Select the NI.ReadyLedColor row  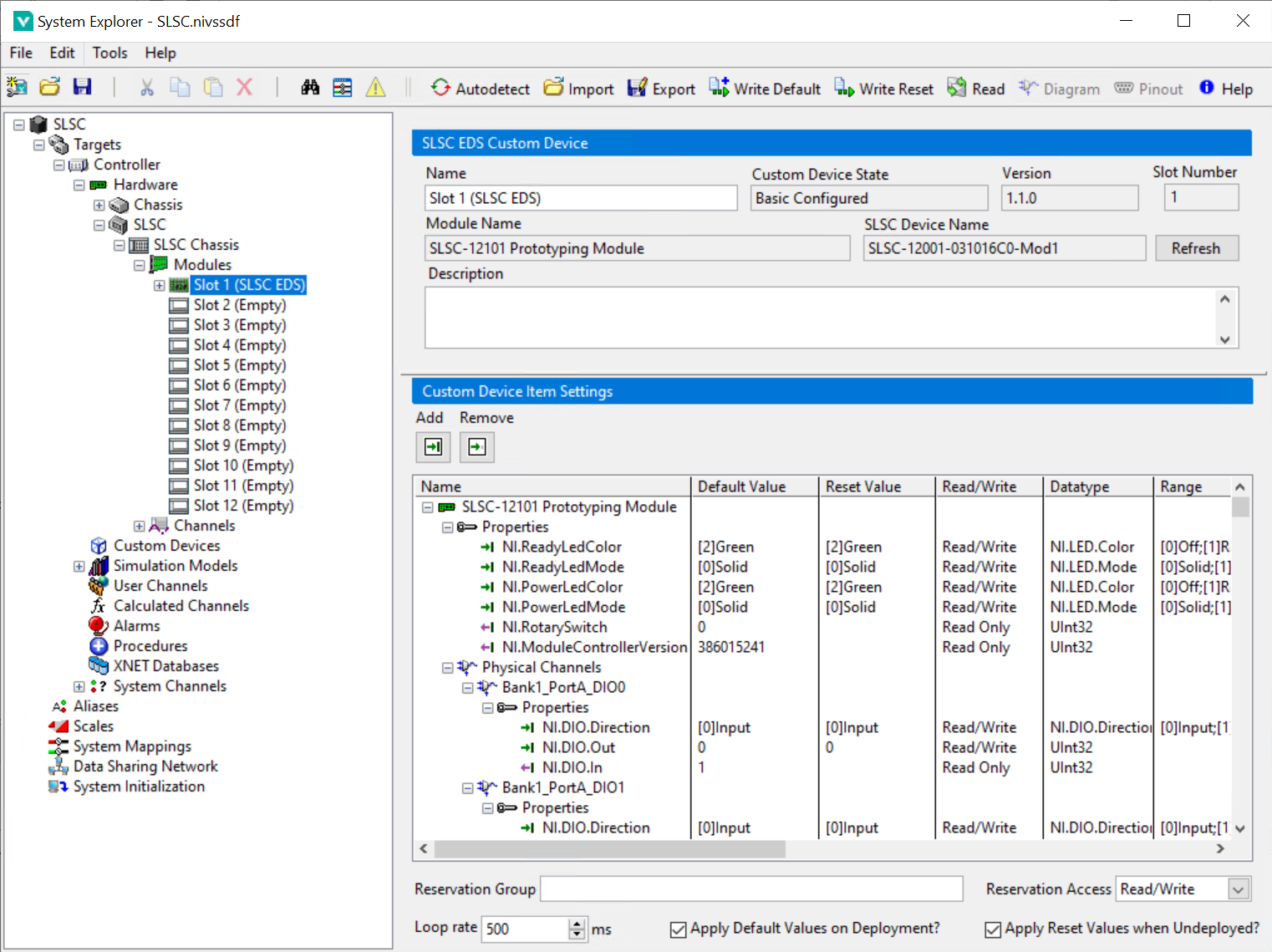(562, 547)
